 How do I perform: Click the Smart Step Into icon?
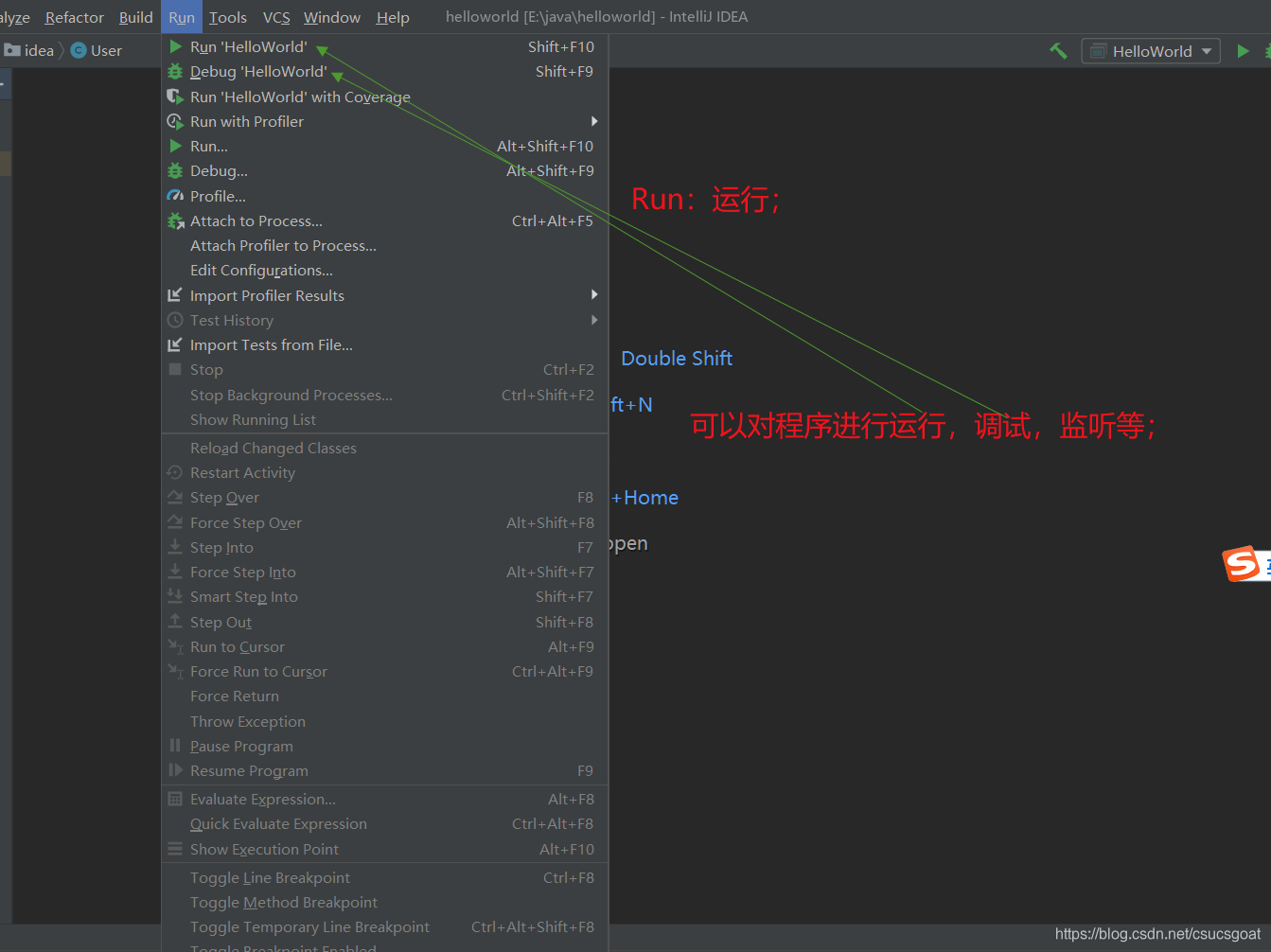coord(175,596)
